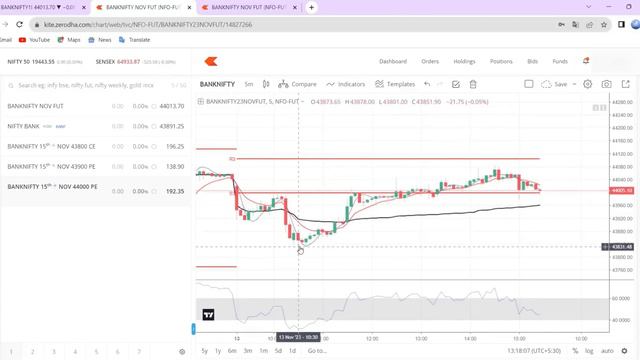Set chart range to 5d
The width and height of the screenshot is (640, 360).
click(278, 351)
